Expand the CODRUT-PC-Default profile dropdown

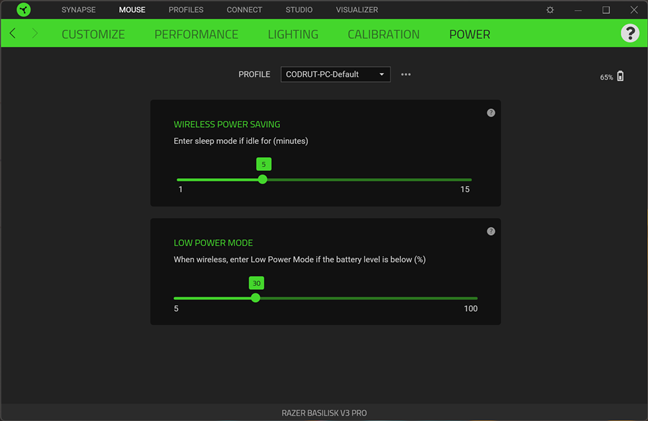point(335,74)
